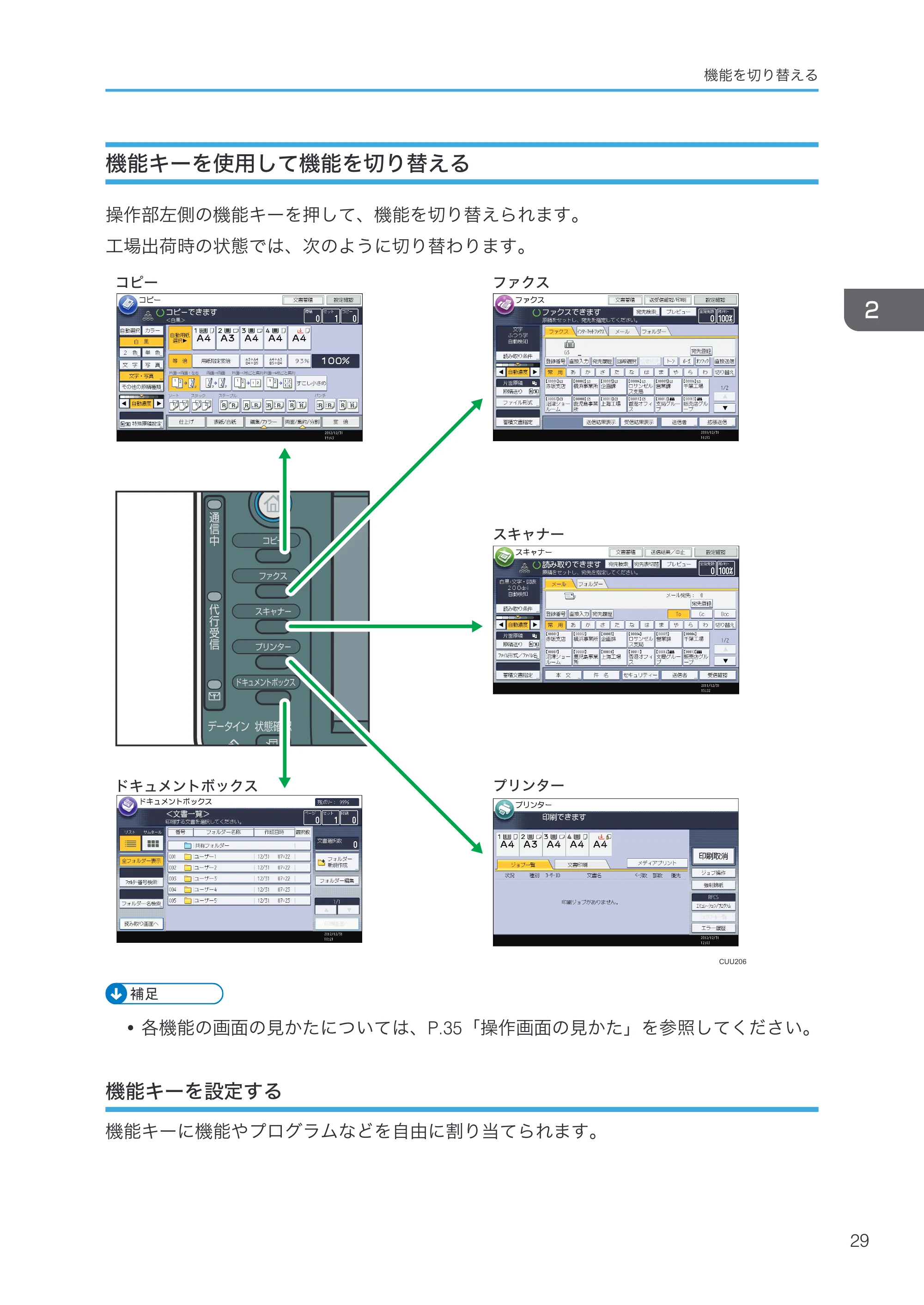Tap フォルダー編集 in Document Box

(337, 880)
